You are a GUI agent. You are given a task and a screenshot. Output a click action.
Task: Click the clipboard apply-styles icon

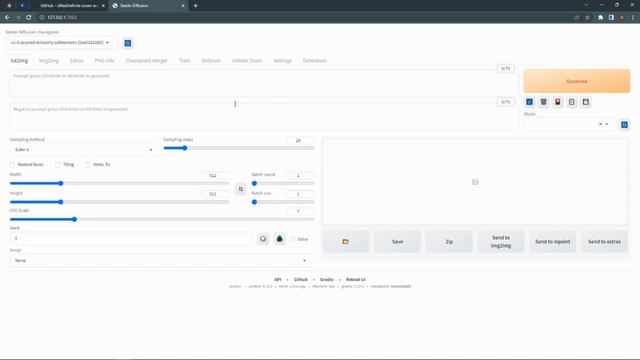click(572, 102)
